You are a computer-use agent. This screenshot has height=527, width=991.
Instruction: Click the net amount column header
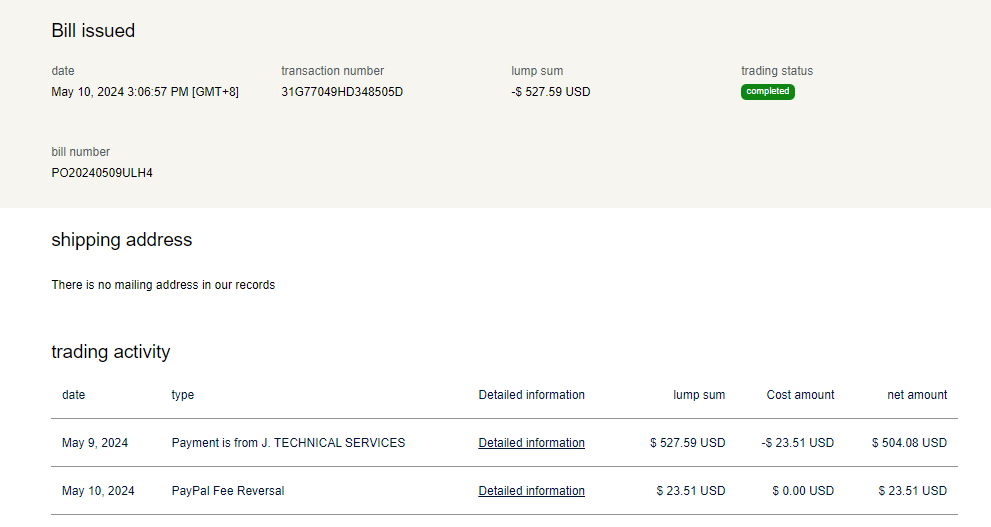917,395
